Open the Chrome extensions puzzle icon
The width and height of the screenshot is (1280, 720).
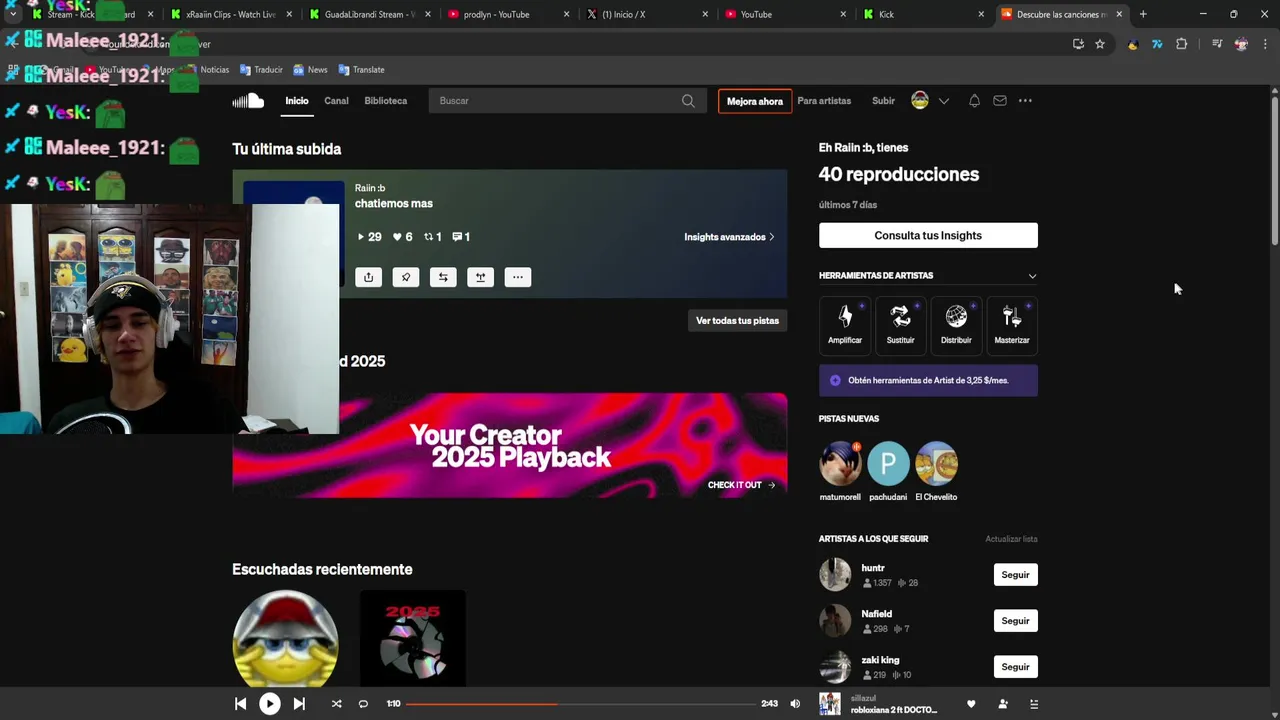pyautogui.click(x=1181, y=44)
